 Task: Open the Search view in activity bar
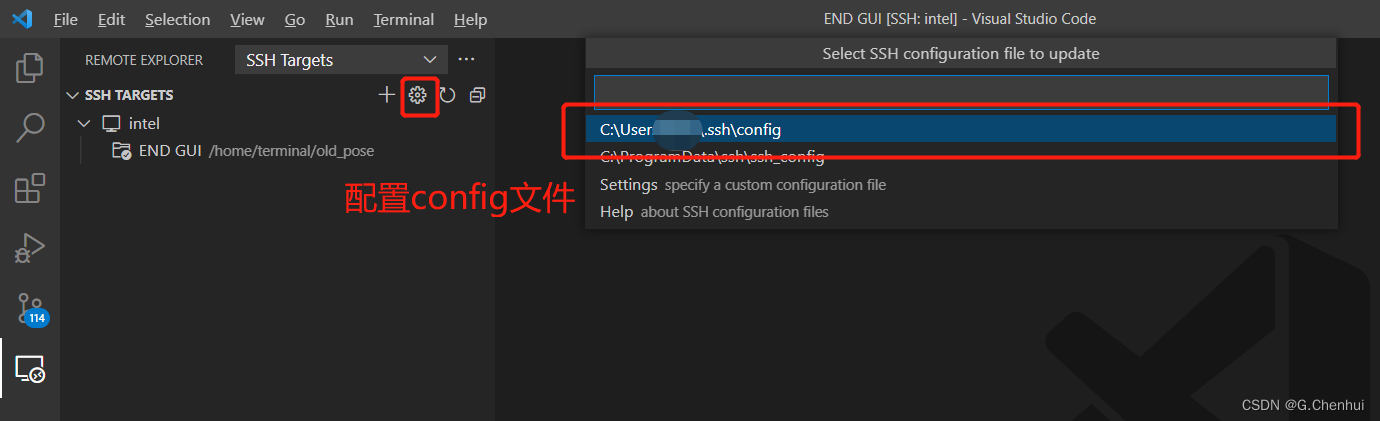pos(30,127)
